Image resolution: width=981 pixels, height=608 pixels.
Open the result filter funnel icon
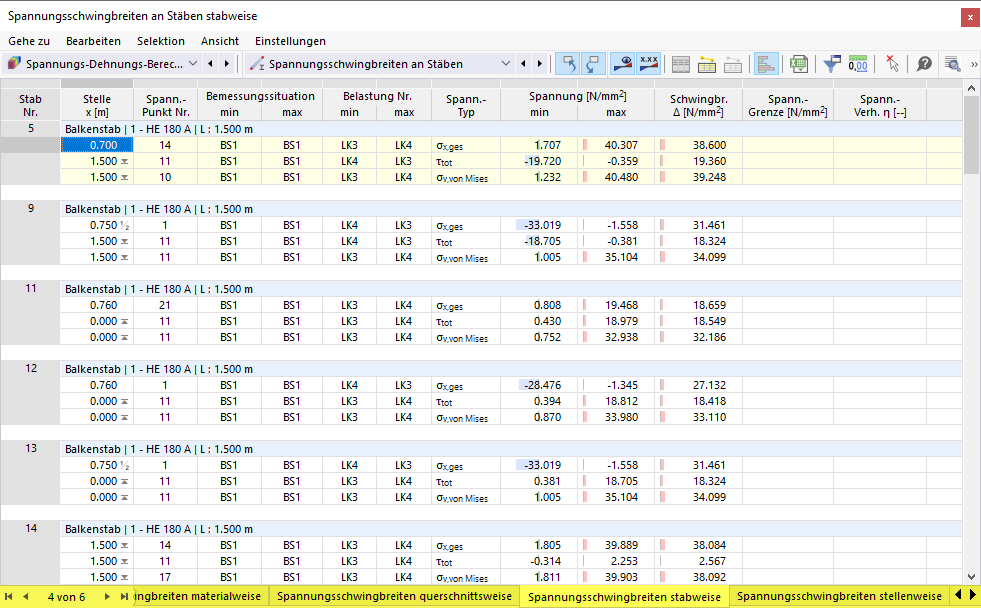click(x=831, y=64)
